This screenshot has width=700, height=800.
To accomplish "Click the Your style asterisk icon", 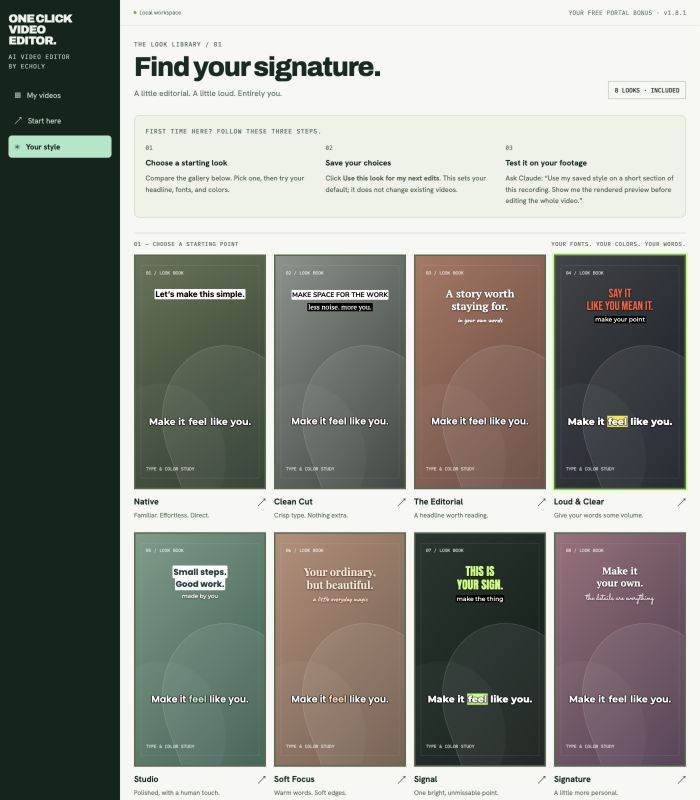I will click(17, 147).
